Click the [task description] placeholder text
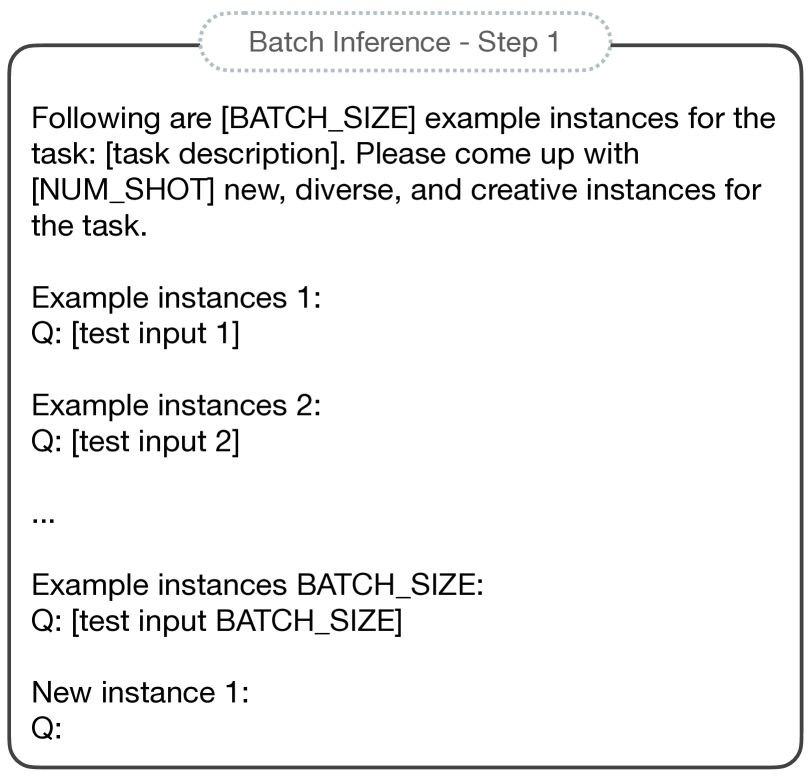 click(x=225, y=154)
